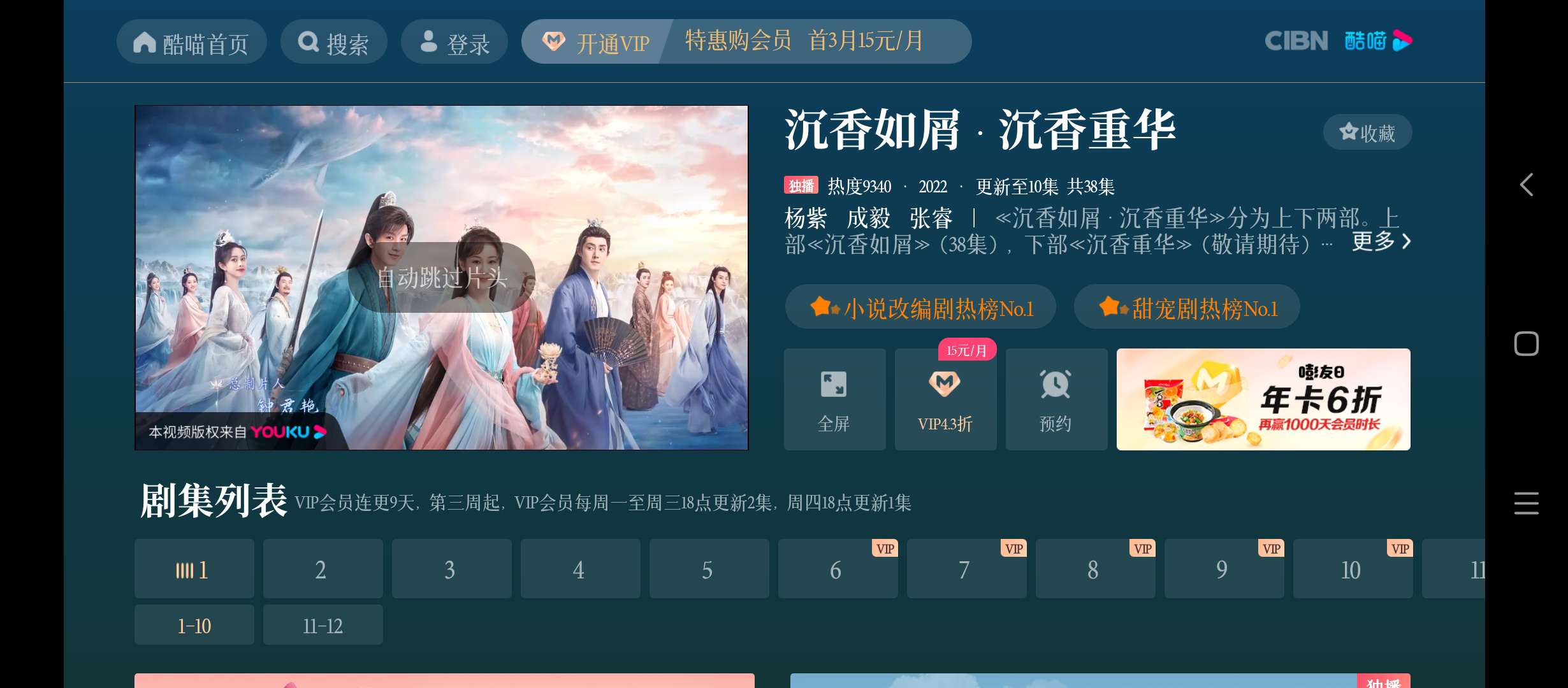This screenshot has width=1568, height=688.
Task: Click the 开通VIP heart icon
Action: pyautogui.click(x=553, y=42)
